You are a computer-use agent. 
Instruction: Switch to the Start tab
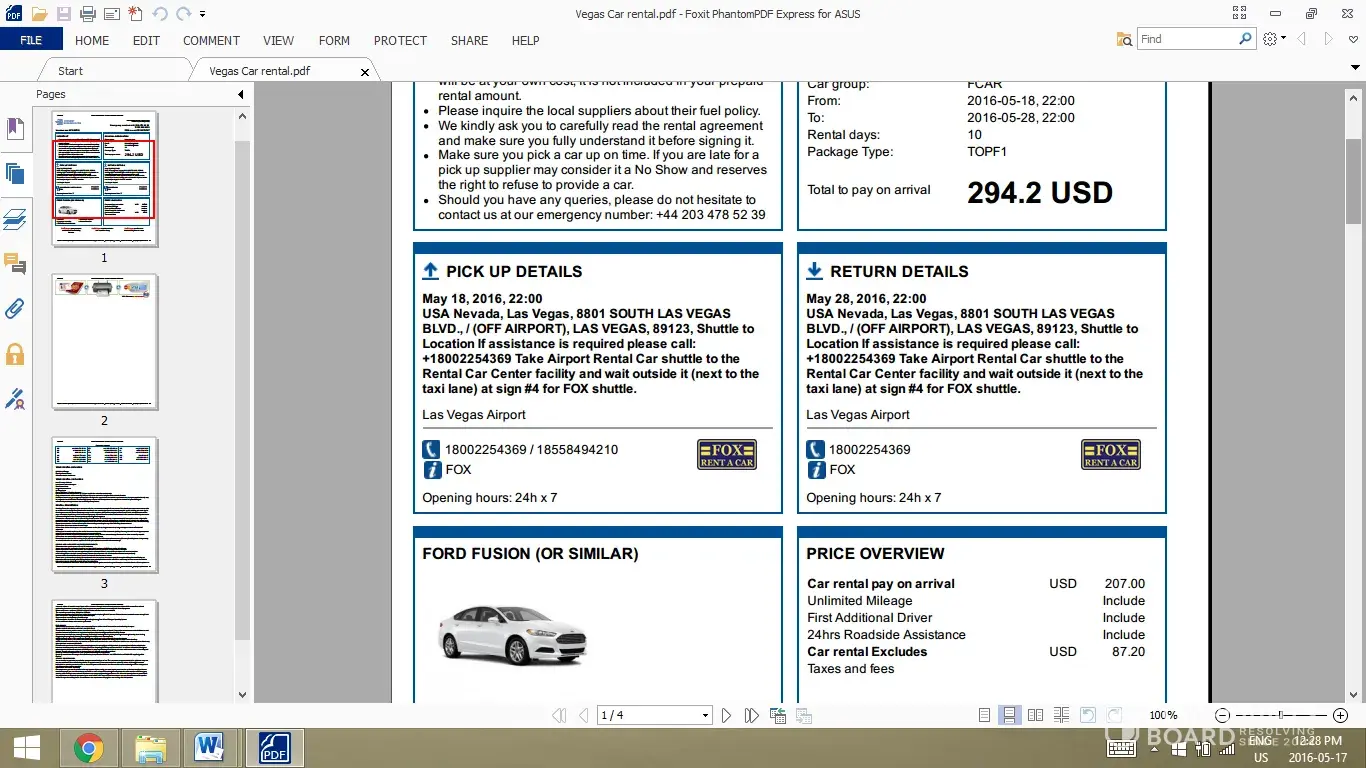tap(70, 71)
